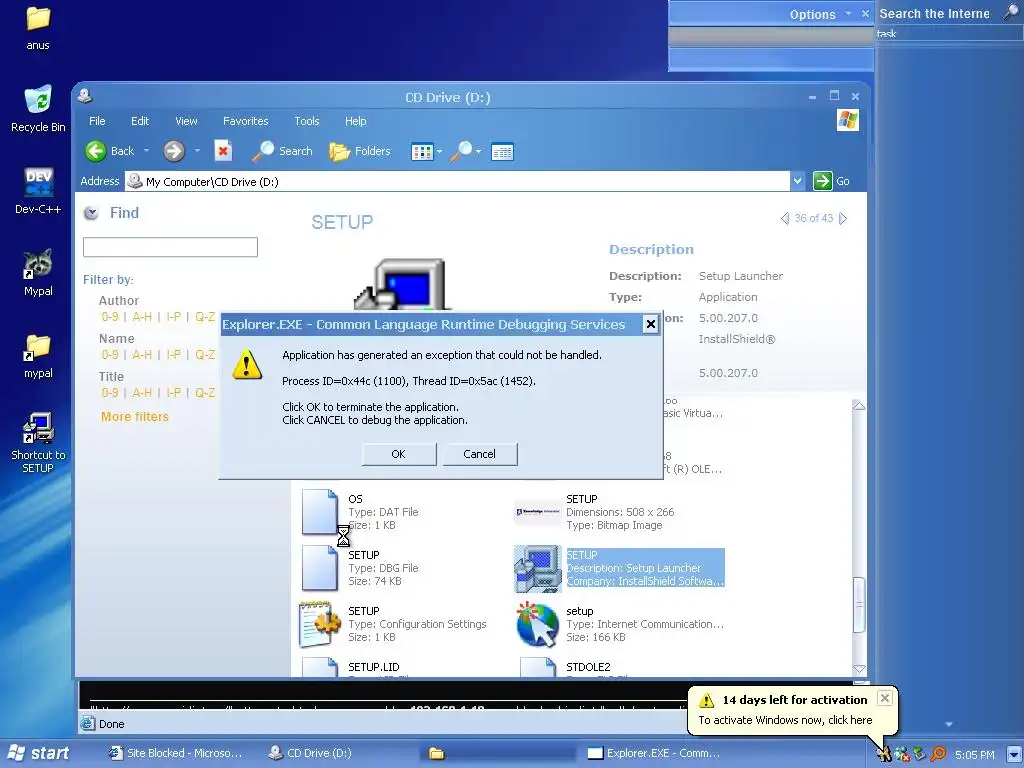This screenshot has width=1024, height=768.
Task: Click OK to terminate the application
Action: point(398,454)
